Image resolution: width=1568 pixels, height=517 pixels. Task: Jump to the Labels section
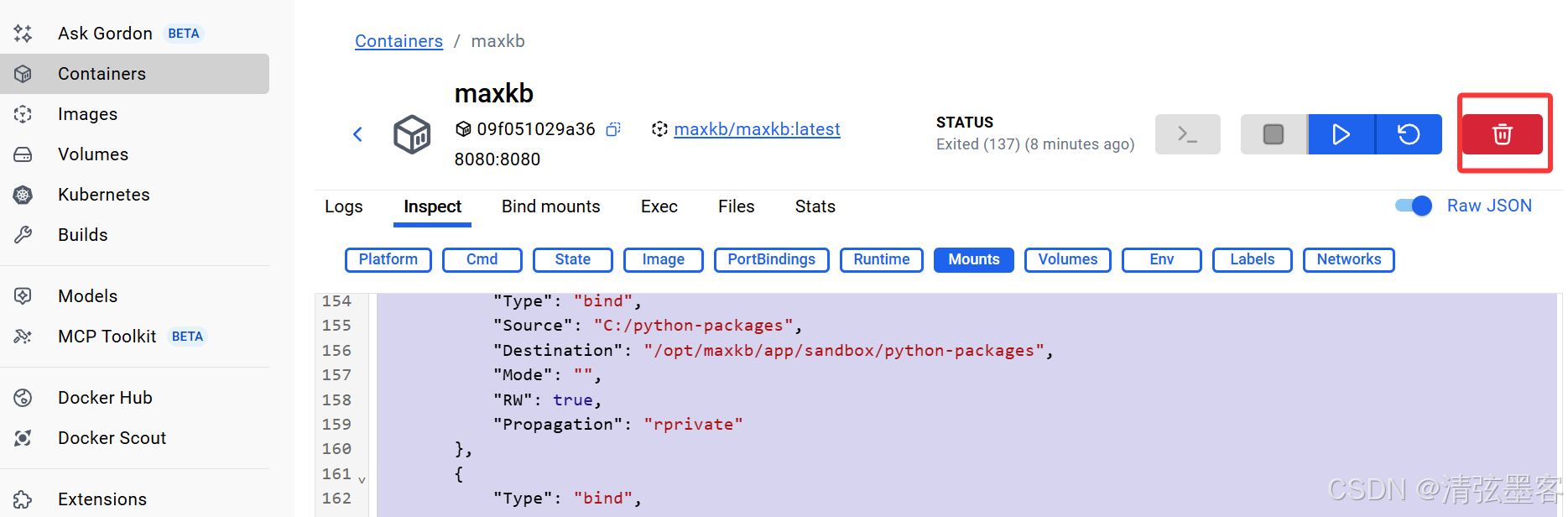tap(1253, 260)
